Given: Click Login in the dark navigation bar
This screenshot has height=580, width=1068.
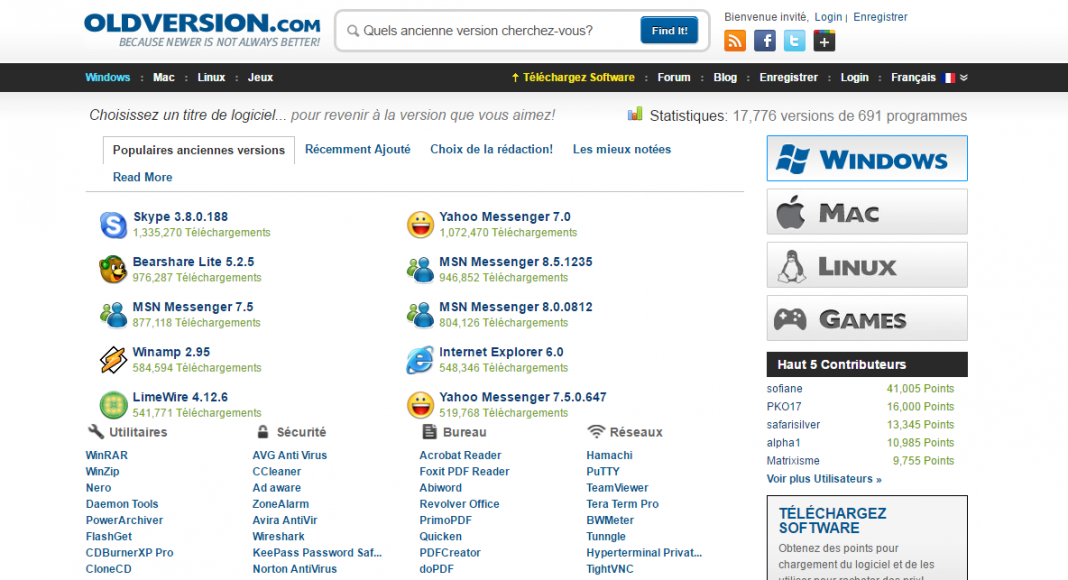Looking at the screenshot, I should coord(854,78).
